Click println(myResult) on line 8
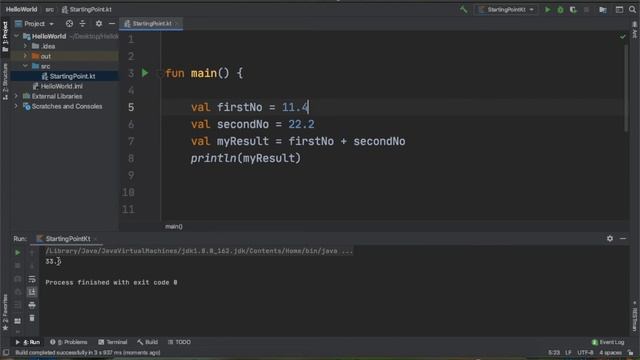The height and width of the screenshot is (360, 640). tap(245, 158)
